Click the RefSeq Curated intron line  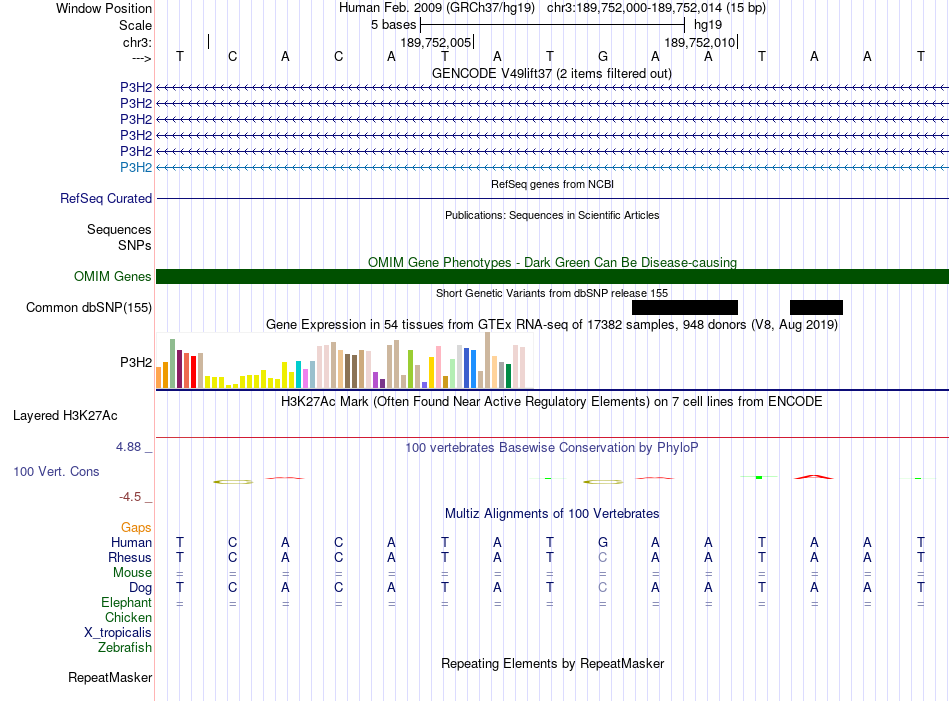[x=552, y=198]
